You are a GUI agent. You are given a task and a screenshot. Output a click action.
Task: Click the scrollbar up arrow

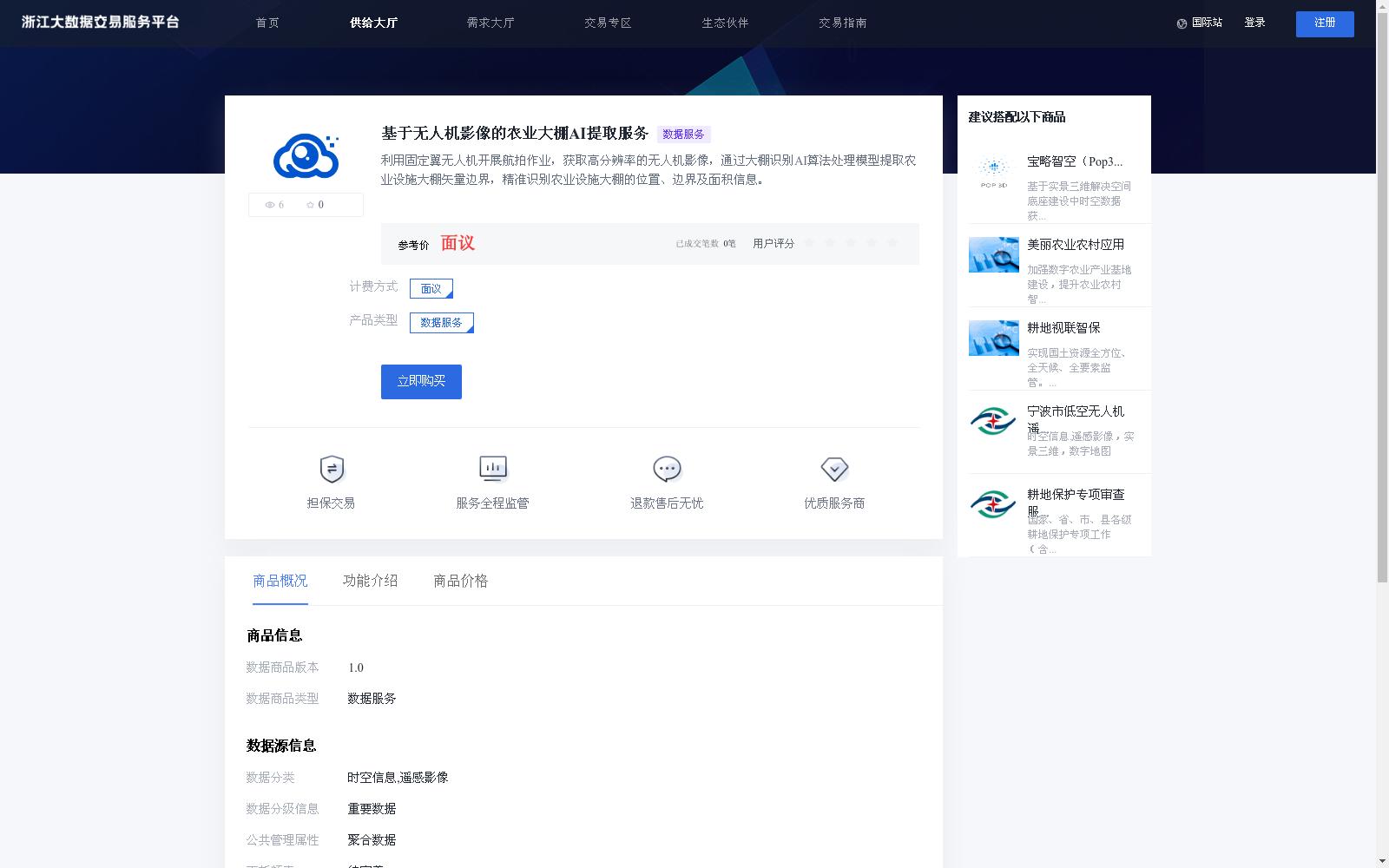1382,6
